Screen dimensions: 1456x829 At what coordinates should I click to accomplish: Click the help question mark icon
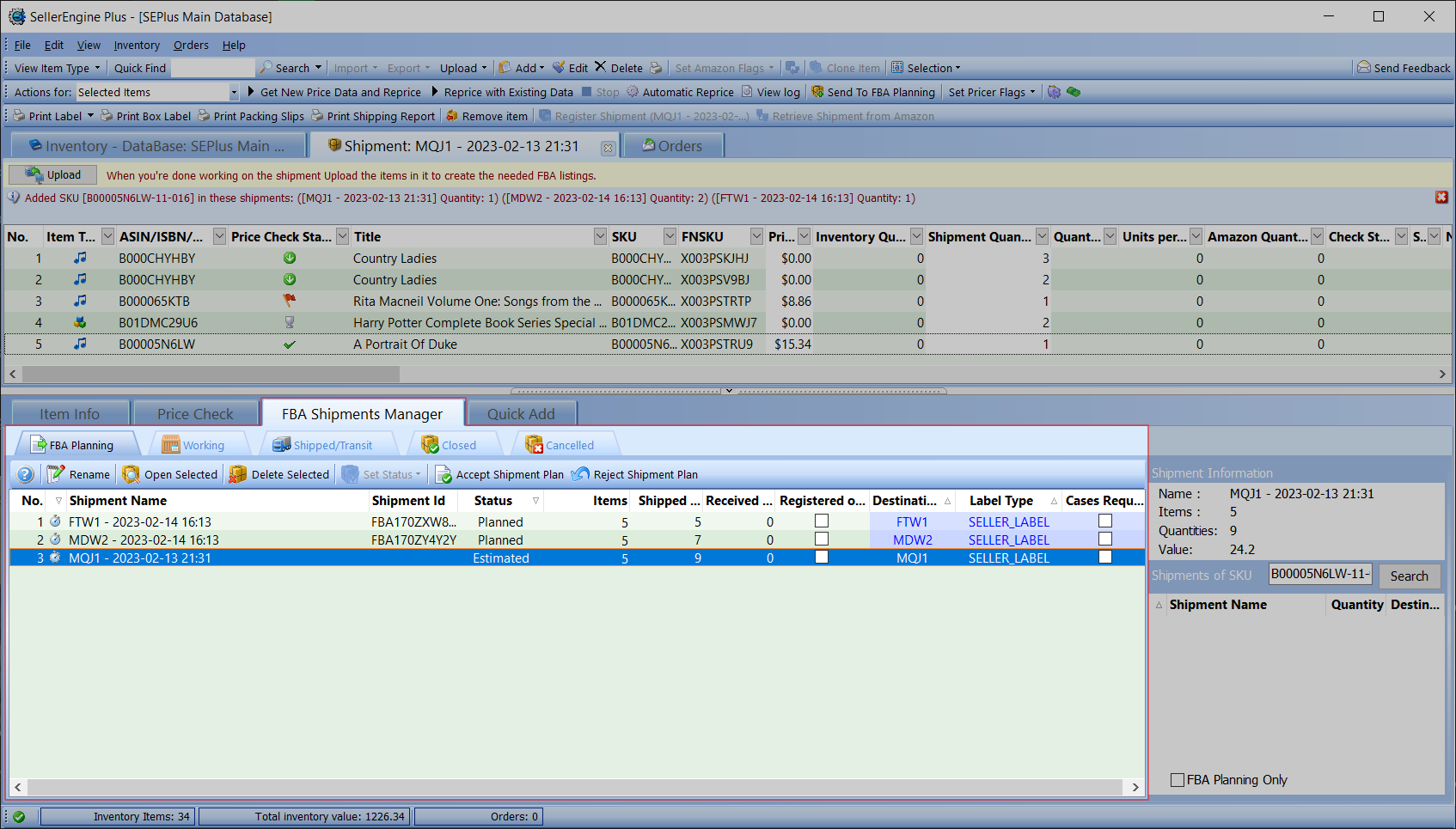click(26, 474)
